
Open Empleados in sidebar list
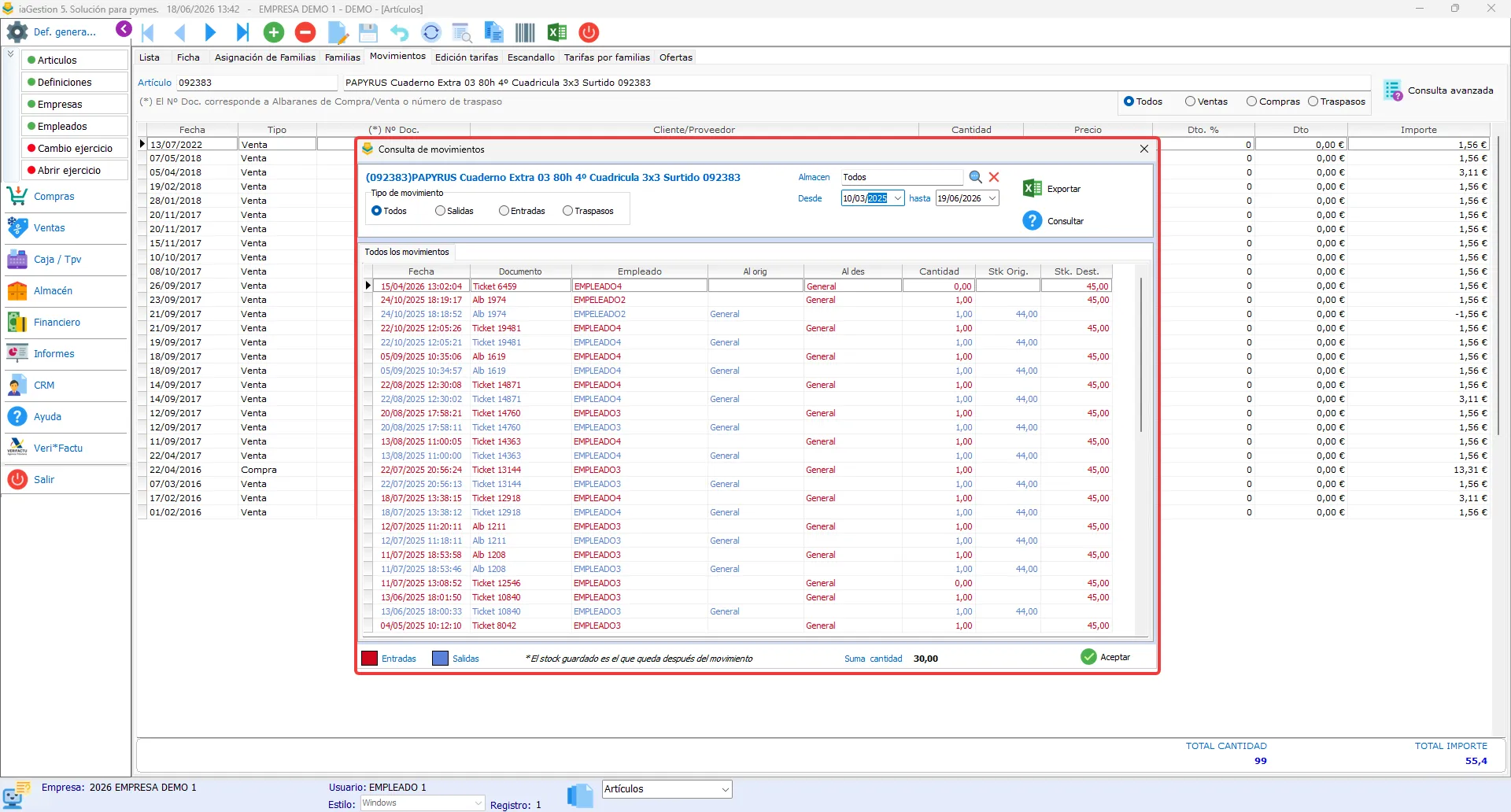(75, 126)
